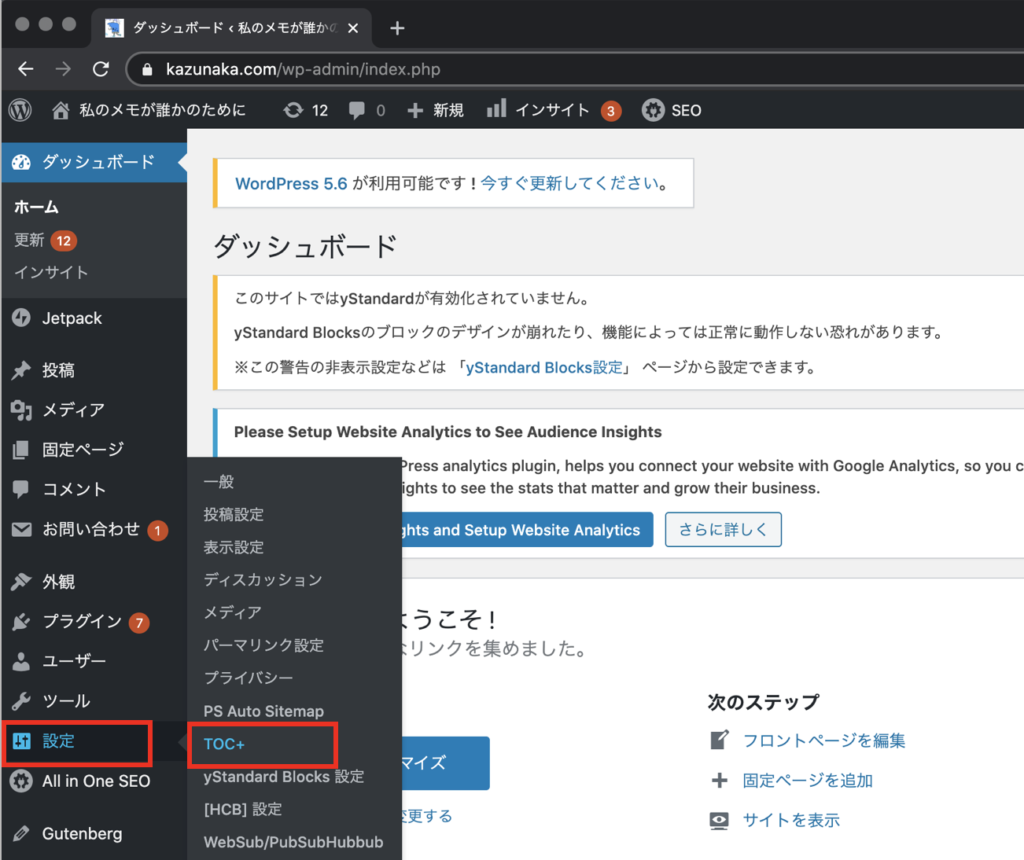Click 固定ページを追加 link
This screenshot has height=860, width=1024.
tap(808, 780)
